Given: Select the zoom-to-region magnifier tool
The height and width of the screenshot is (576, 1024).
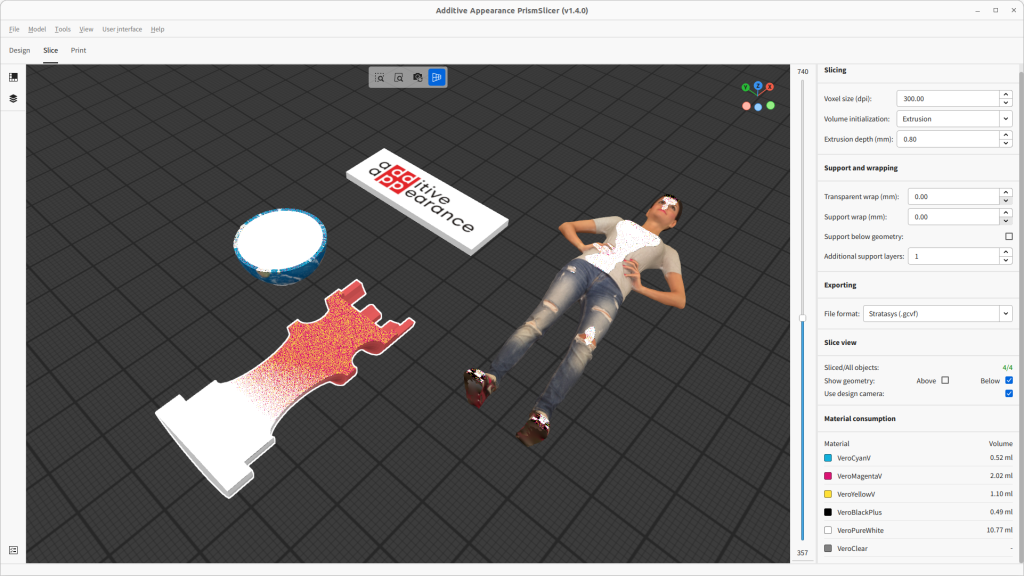Looking at the screenshot, I should [x=379, y=76].
